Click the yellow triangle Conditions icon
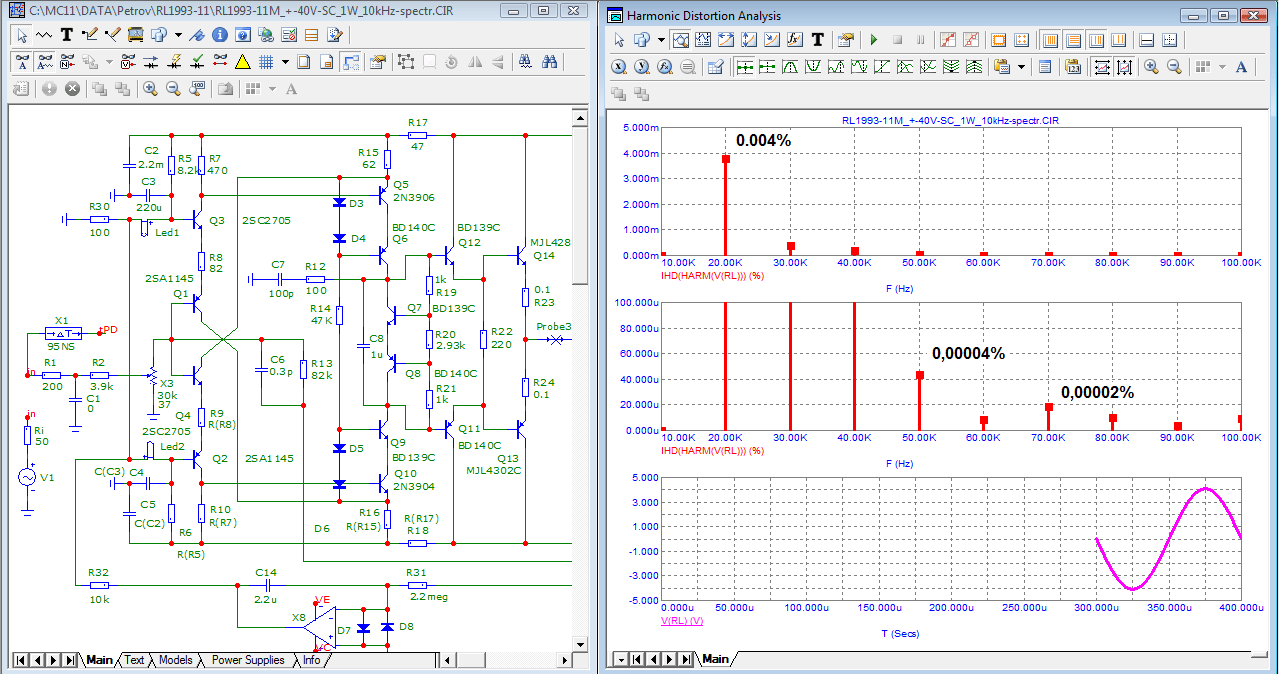Screen dimensions: 1279x674 pyautogui.click(x=242, y=62)
